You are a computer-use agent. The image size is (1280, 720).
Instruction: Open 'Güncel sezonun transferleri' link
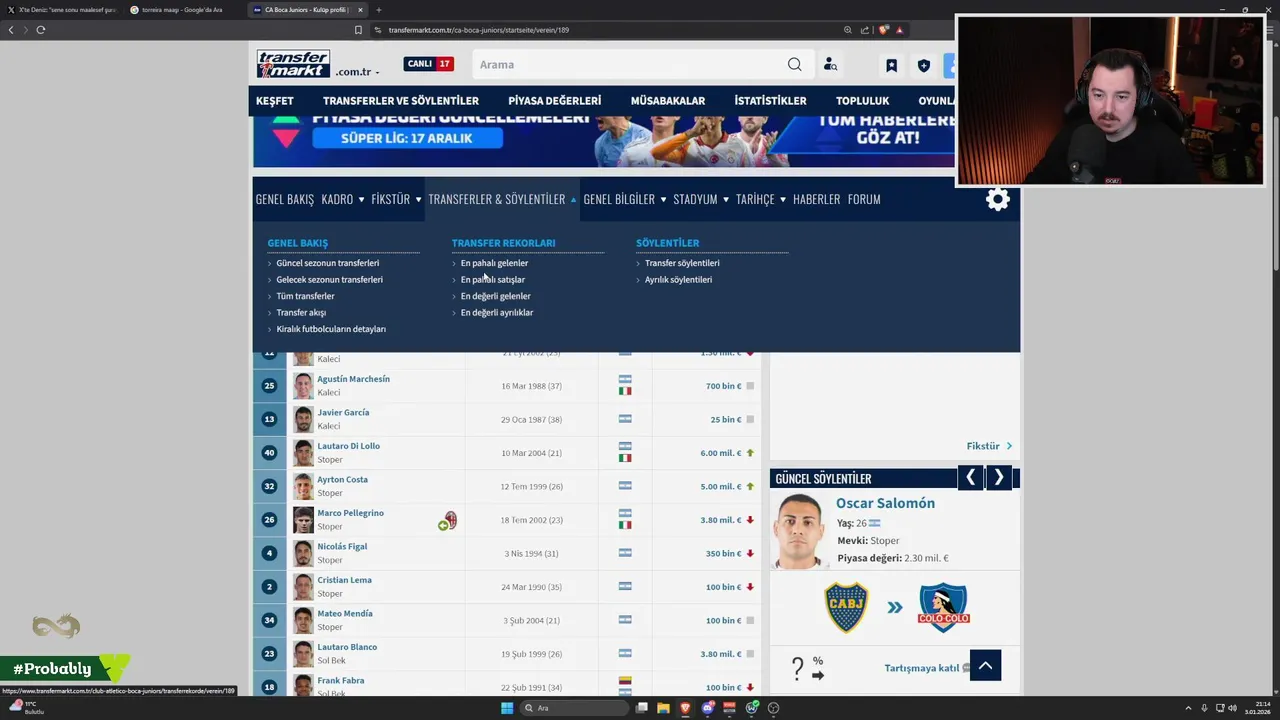tap(327, 263)
